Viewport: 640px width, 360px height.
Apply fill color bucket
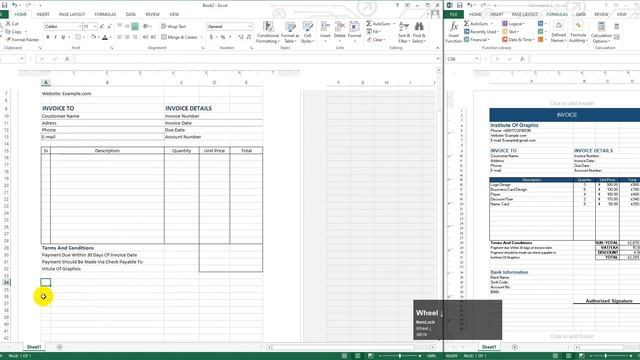93,37
